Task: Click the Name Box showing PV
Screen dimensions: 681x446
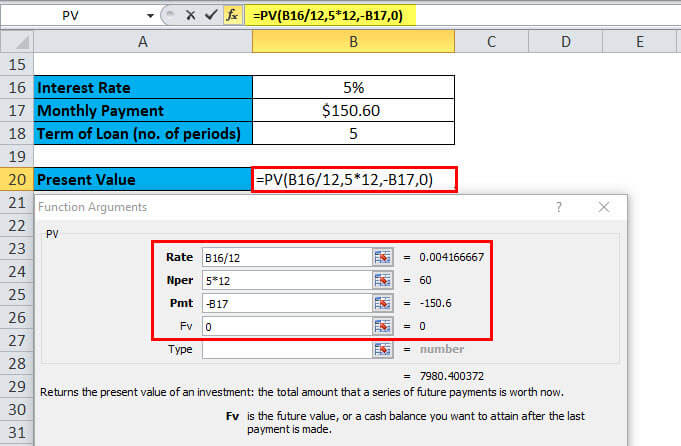Action: (72, 16)
